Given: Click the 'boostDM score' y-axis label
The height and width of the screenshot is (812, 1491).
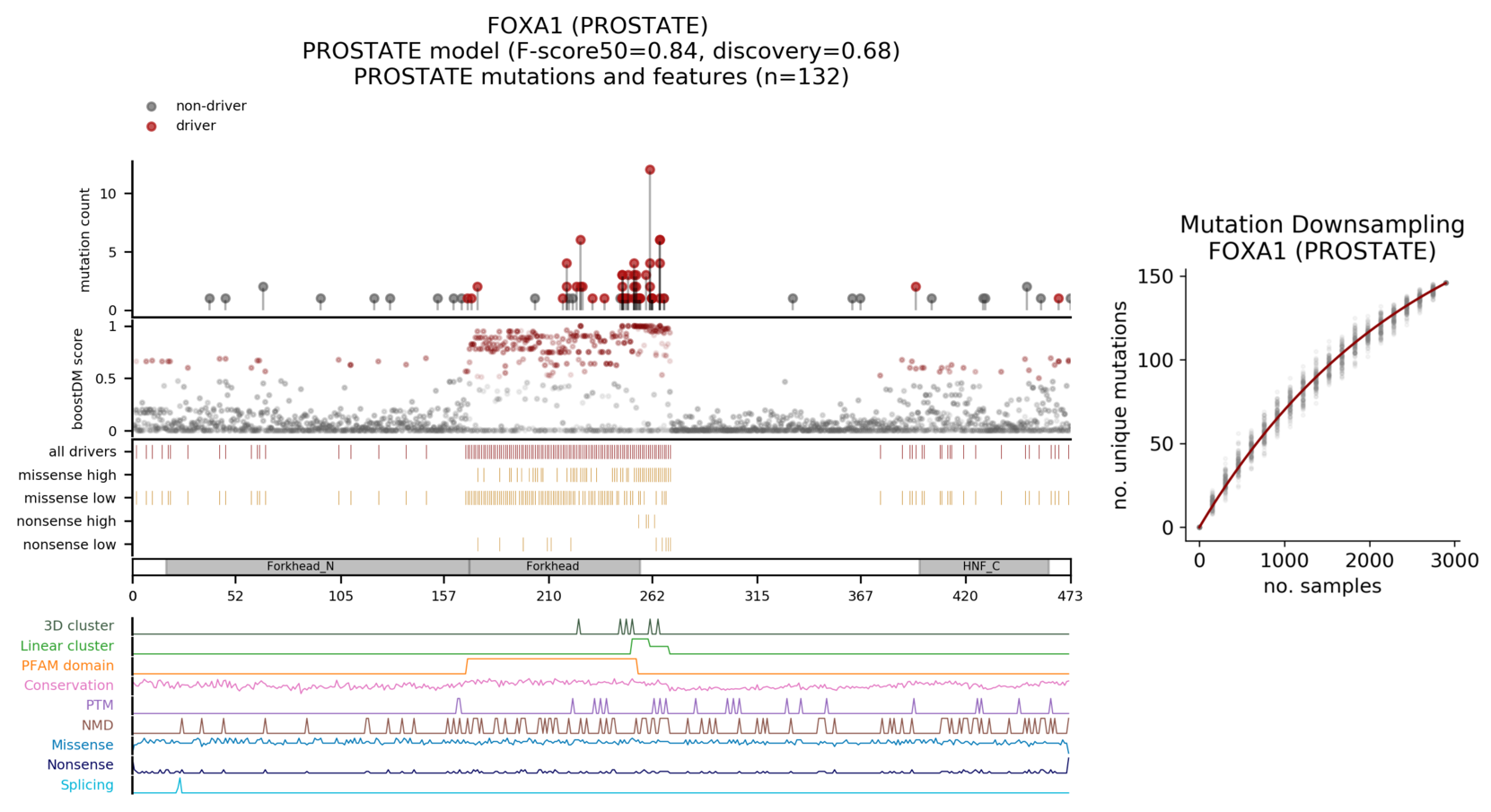Looking at the screenshot, I should coord(78,379).
